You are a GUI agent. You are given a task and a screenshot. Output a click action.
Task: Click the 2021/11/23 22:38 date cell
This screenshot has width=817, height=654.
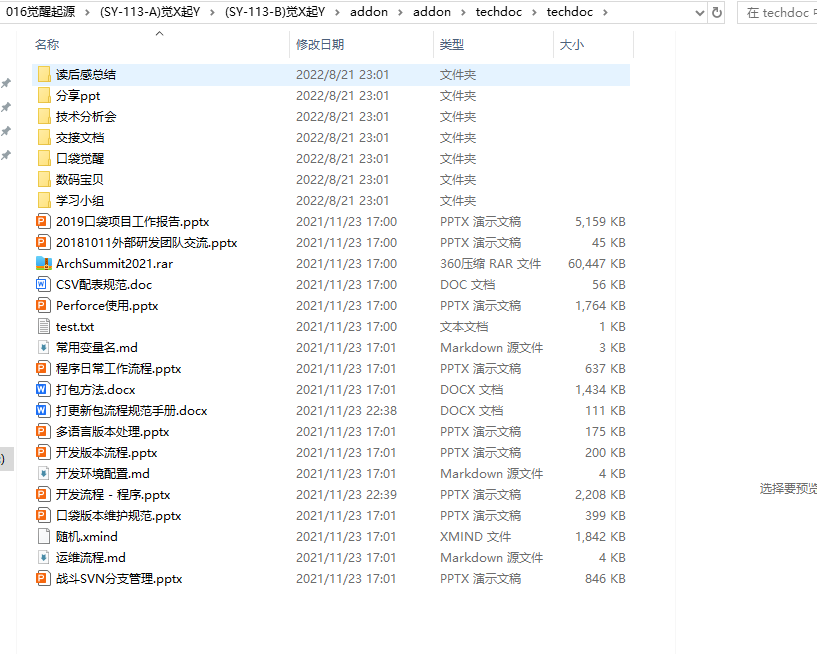click(x=346, y=411)
